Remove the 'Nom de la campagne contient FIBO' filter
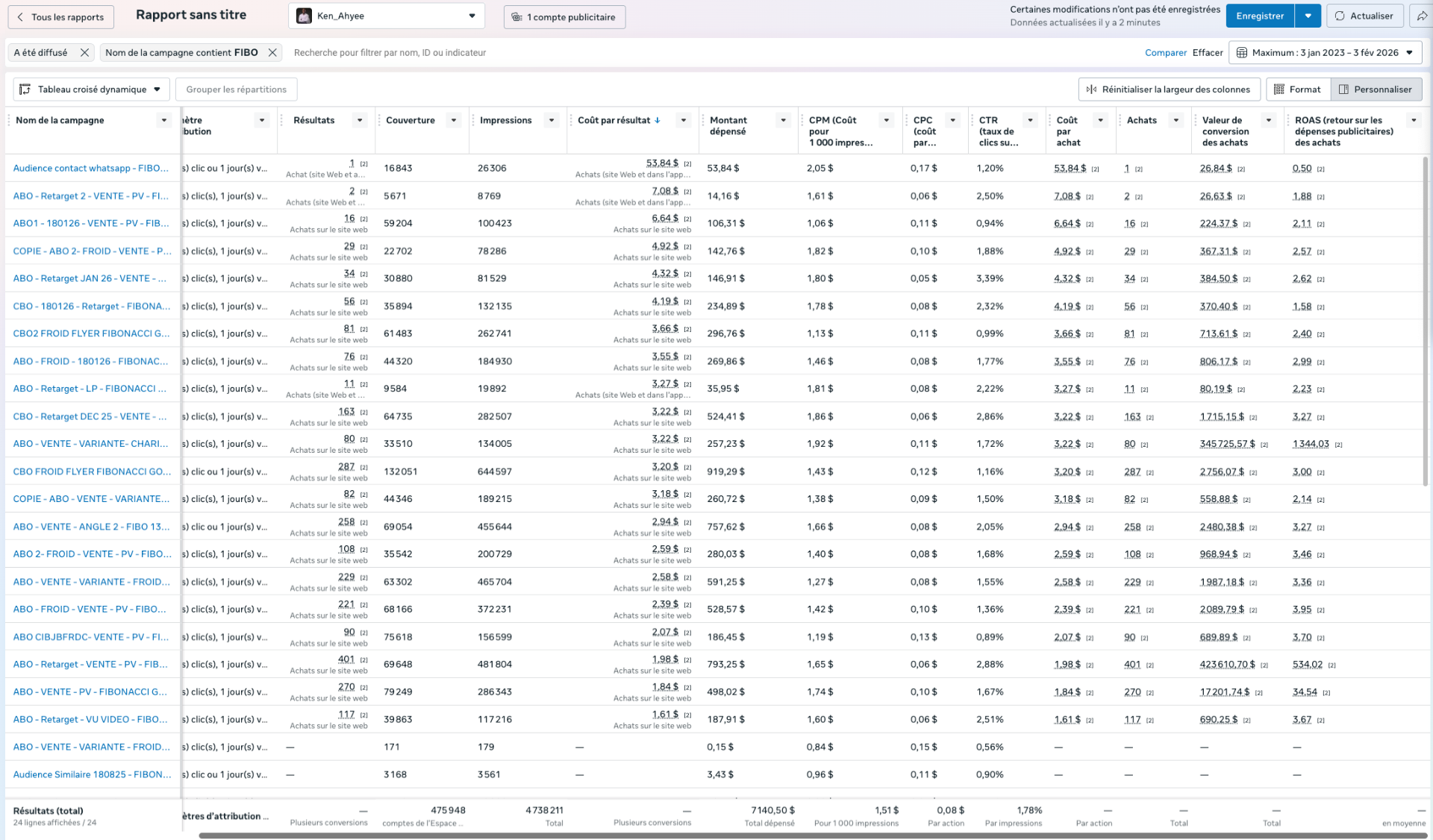Image resolution: width=1433 pixels, height=840 pixels. click(272, 52)
